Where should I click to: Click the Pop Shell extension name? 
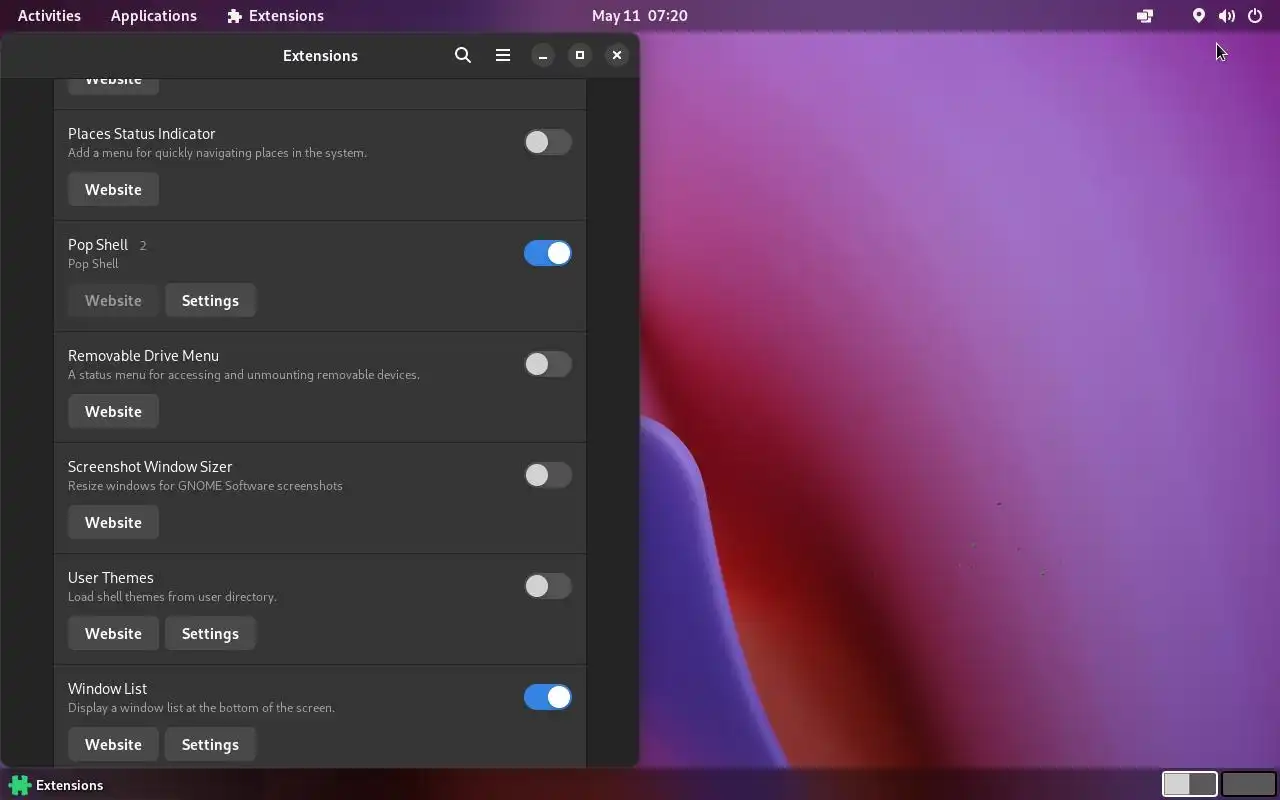click(98, 245)
